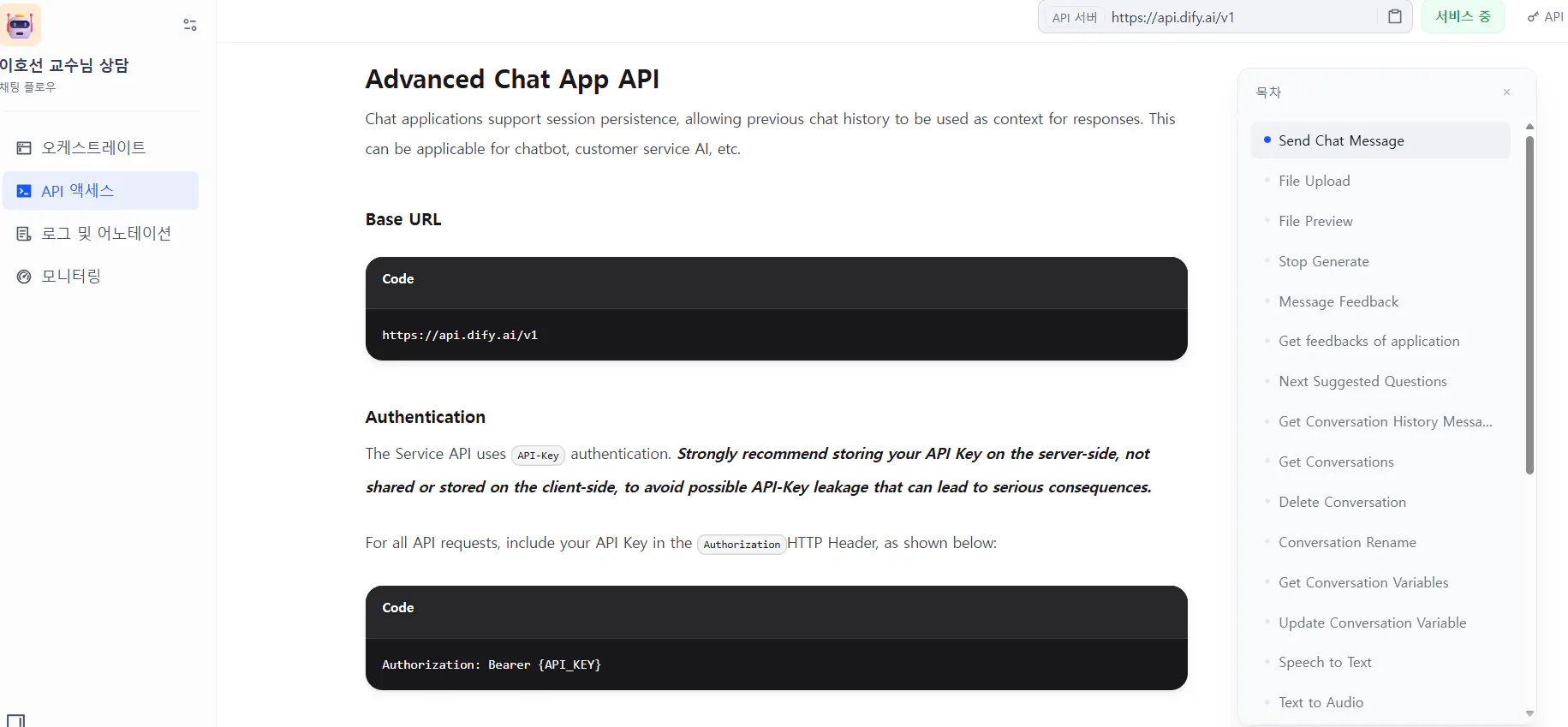
Task: Navigate to Get Conversations section link
Action: (x=1336, y=462)
